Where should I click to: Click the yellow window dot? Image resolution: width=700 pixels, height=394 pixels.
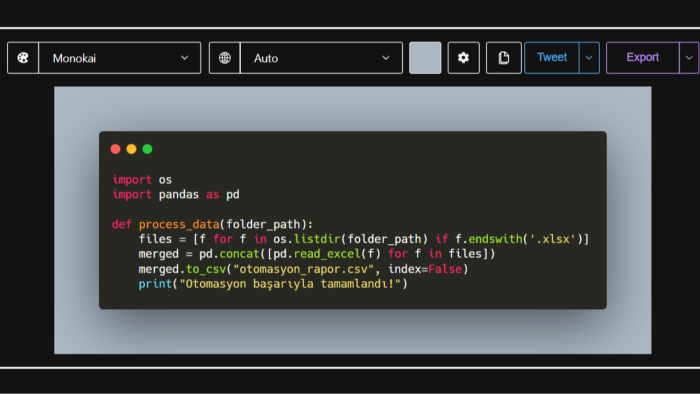[131, 149]
